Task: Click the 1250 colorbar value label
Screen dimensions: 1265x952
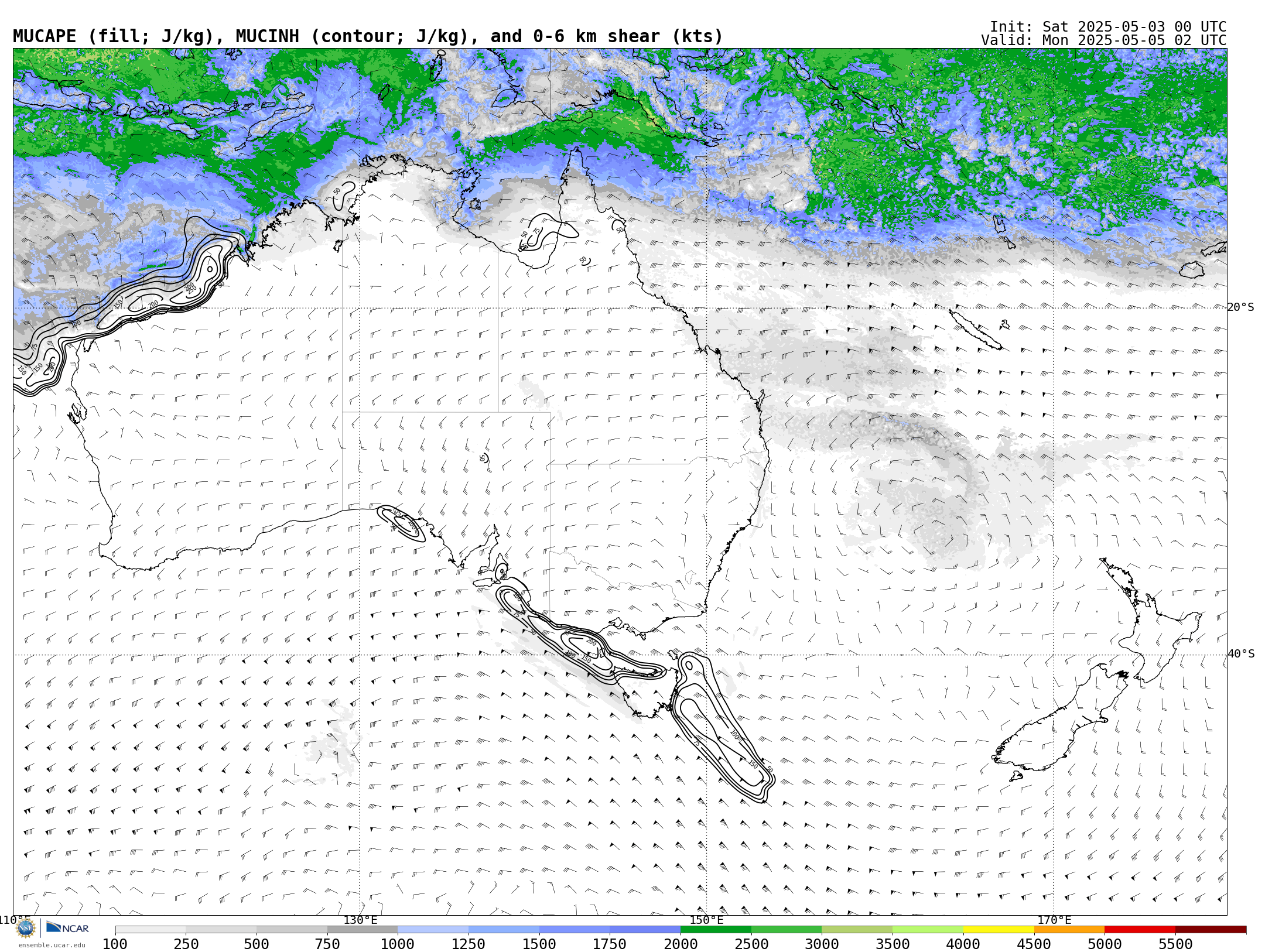Action: pyautogui.click(x=469, y=944)
